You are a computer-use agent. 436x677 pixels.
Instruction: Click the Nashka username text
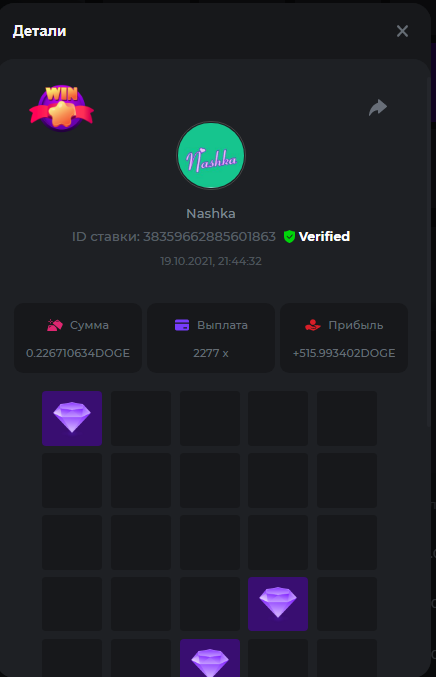tap(211, 213)
